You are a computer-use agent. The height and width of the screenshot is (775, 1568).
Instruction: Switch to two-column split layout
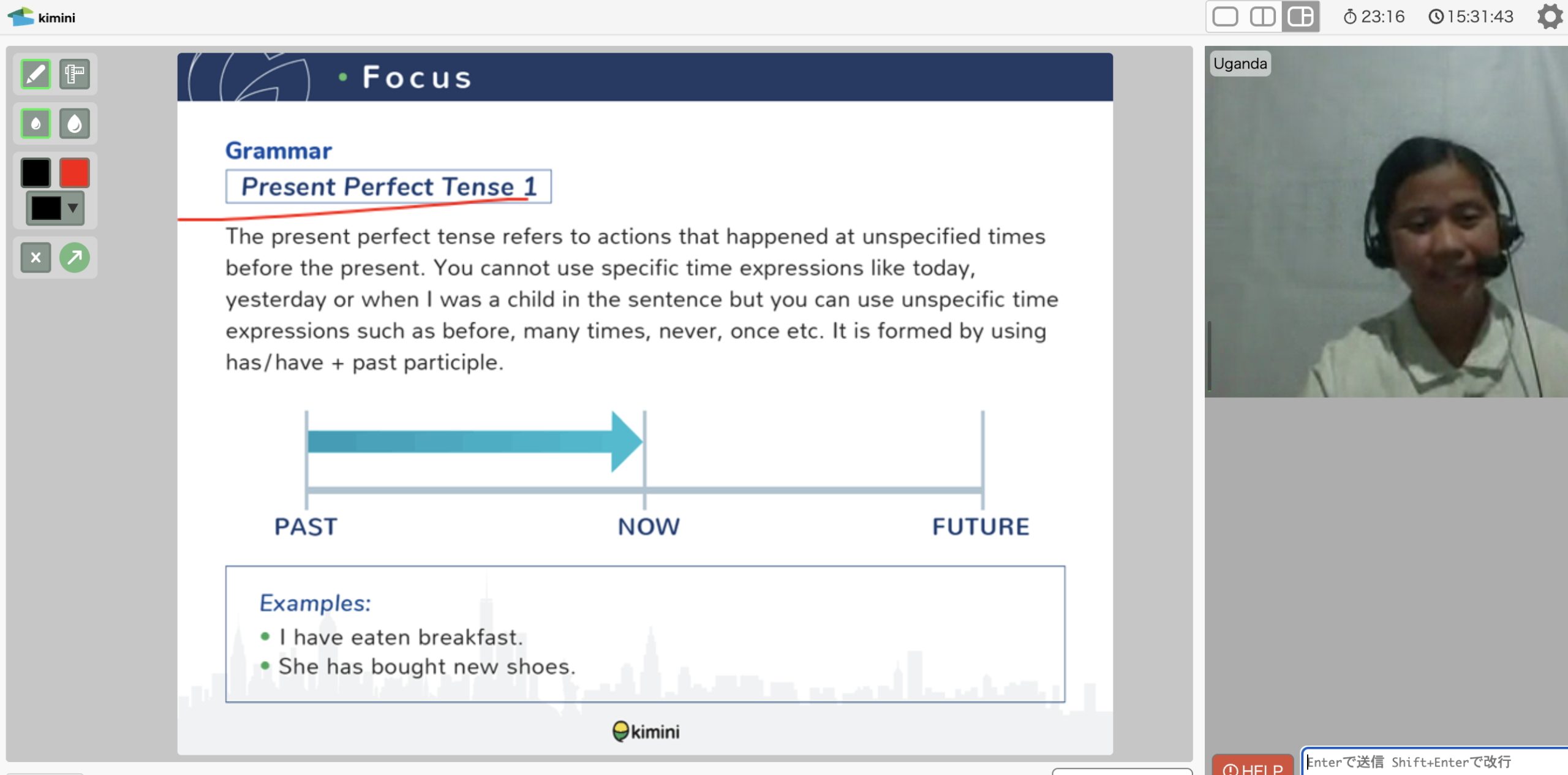1262,17
